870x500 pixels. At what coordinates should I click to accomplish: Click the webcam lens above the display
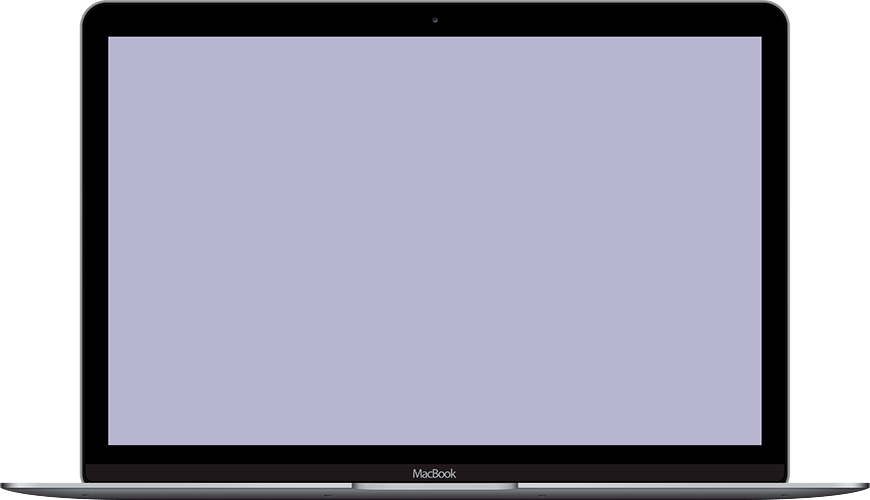tap(435, 19)
